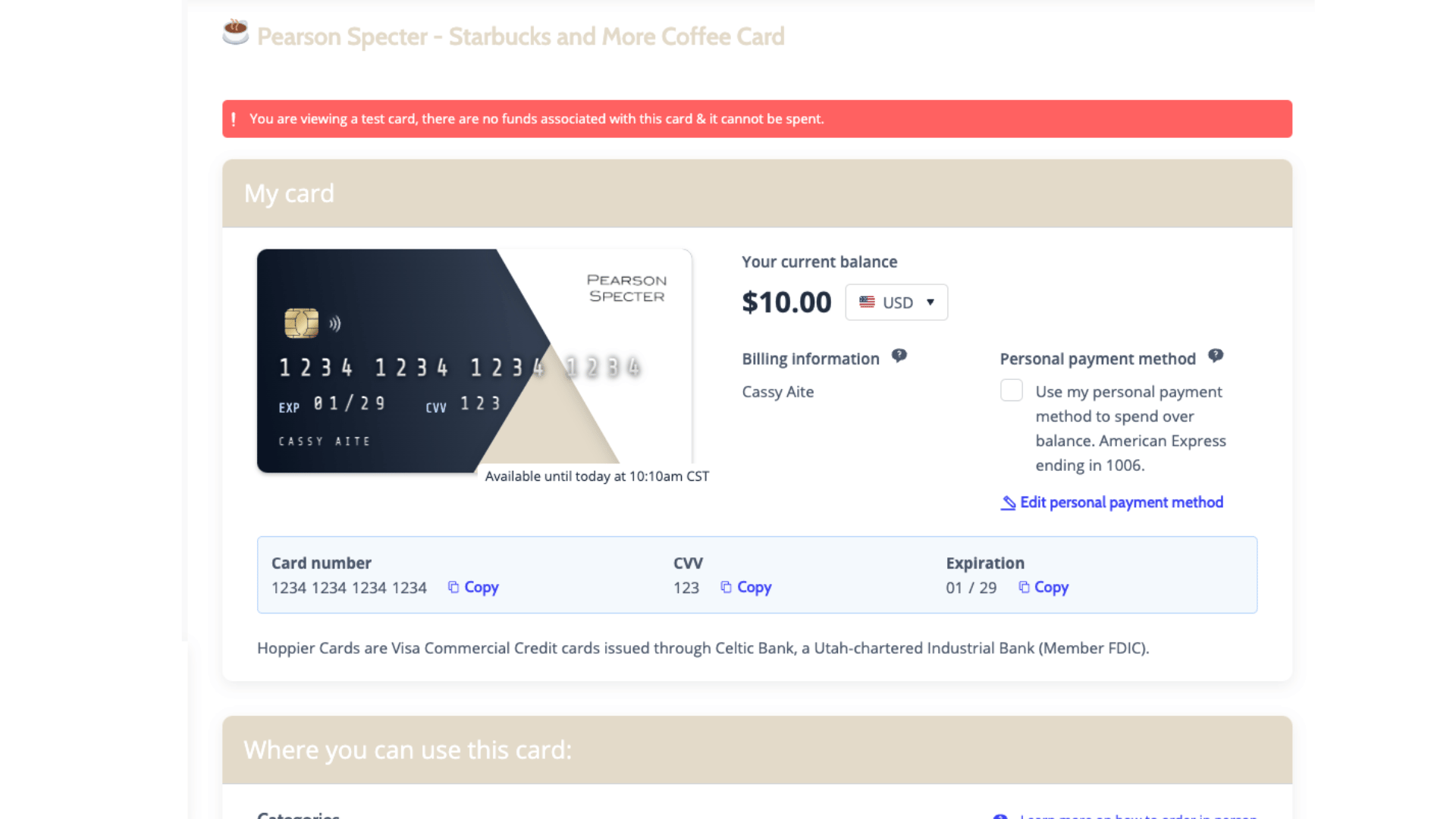Enable use my personal payment method checkbox
The height and width of the screenshot is (819, 1456).
[x=1012, y=390]
